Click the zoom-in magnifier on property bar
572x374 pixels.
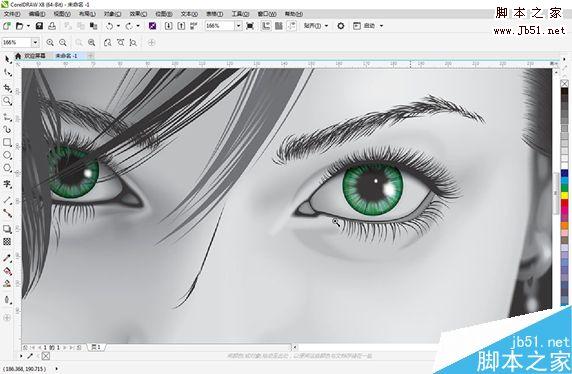[50, 43]
